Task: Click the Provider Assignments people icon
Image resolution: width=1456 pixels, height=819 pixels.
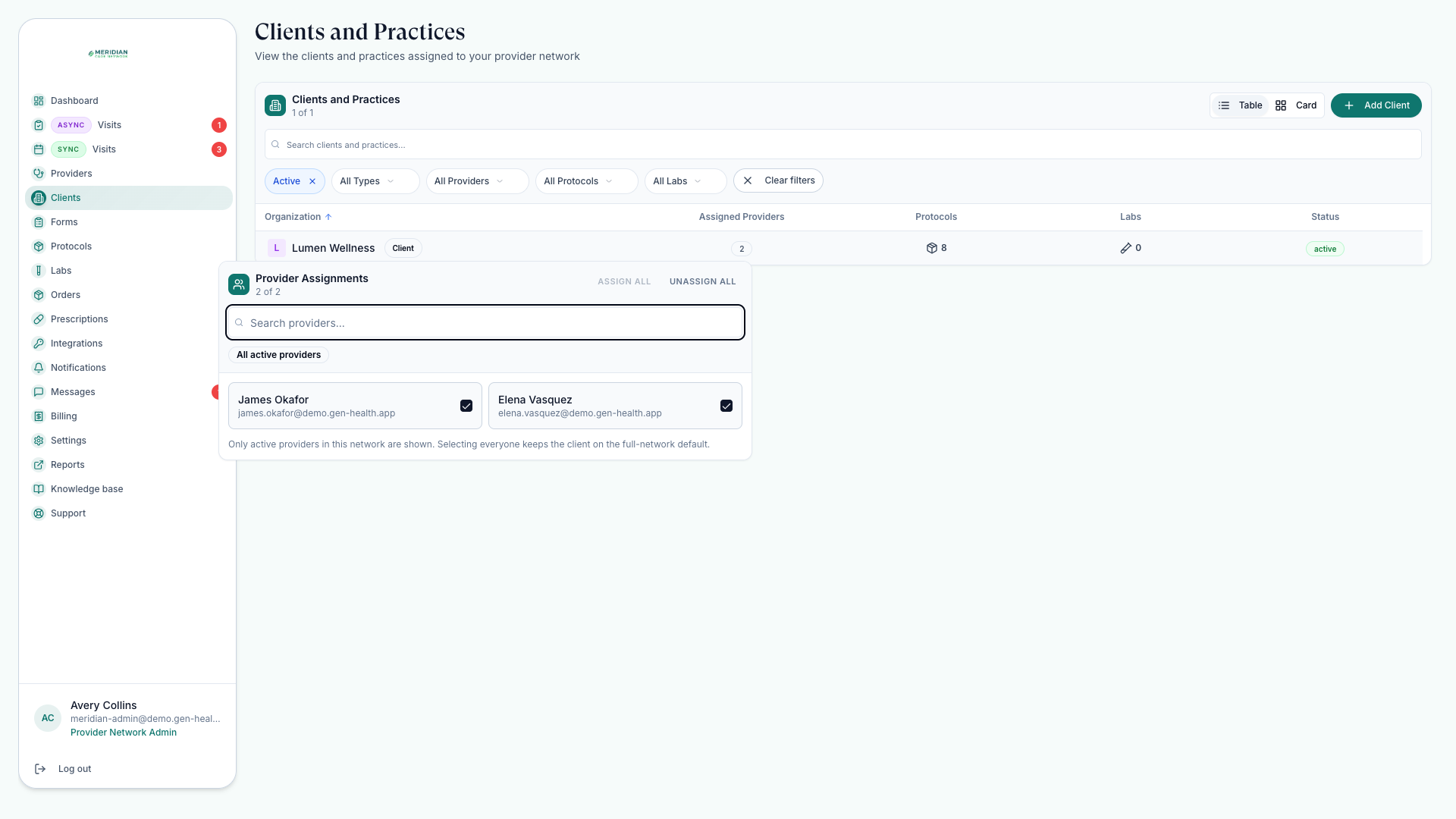Action: 239,284
